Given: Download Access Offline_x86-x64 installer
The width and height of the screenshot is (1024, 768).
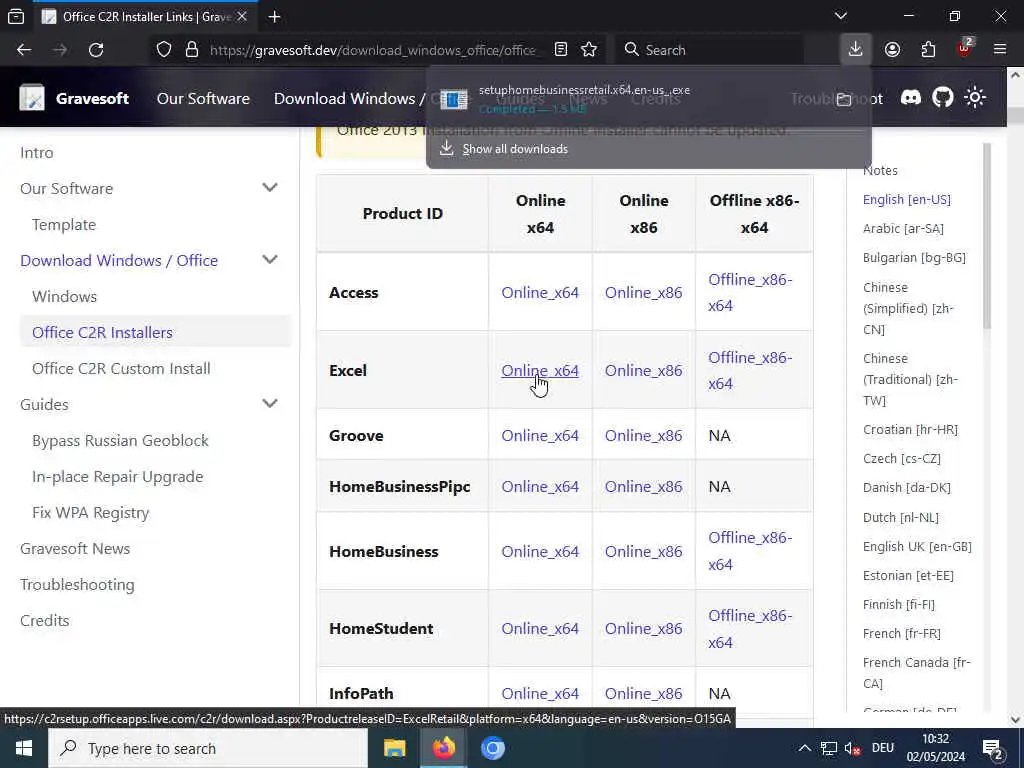Looking at the screenshot, I should [750, 293].
